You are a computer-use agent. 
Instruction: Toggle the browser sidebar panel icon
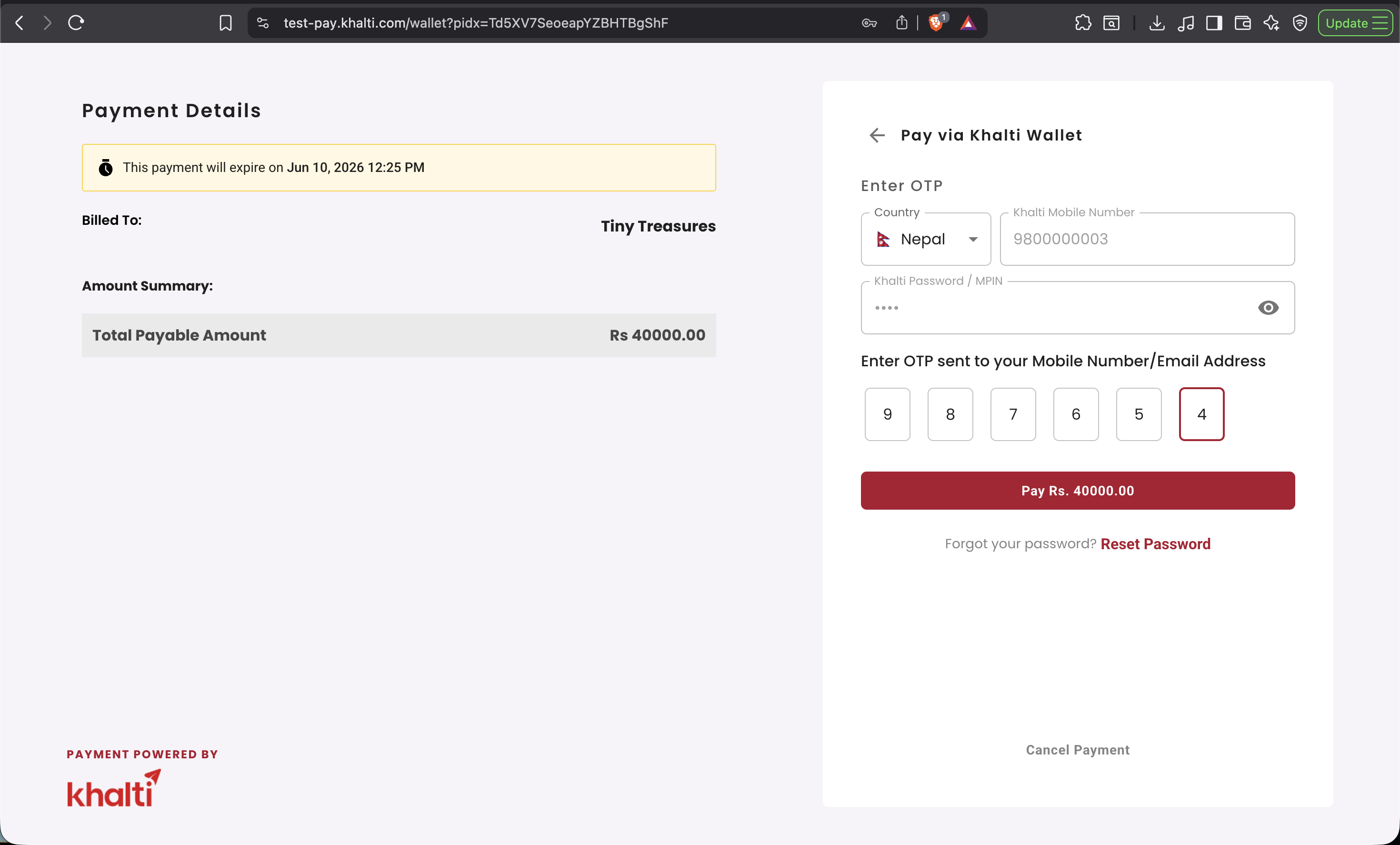tap(1214, 23)
